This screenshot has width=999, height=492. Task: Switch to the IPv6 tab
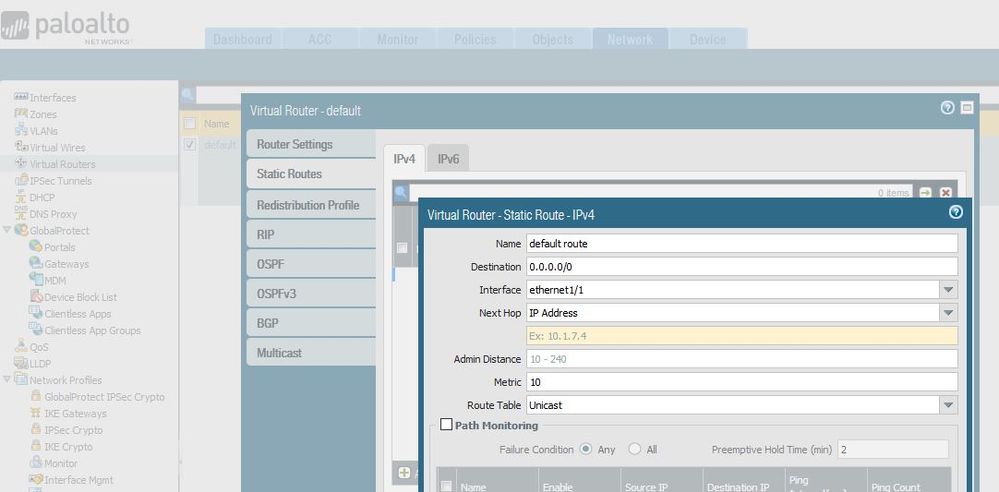tap(448, 158)
